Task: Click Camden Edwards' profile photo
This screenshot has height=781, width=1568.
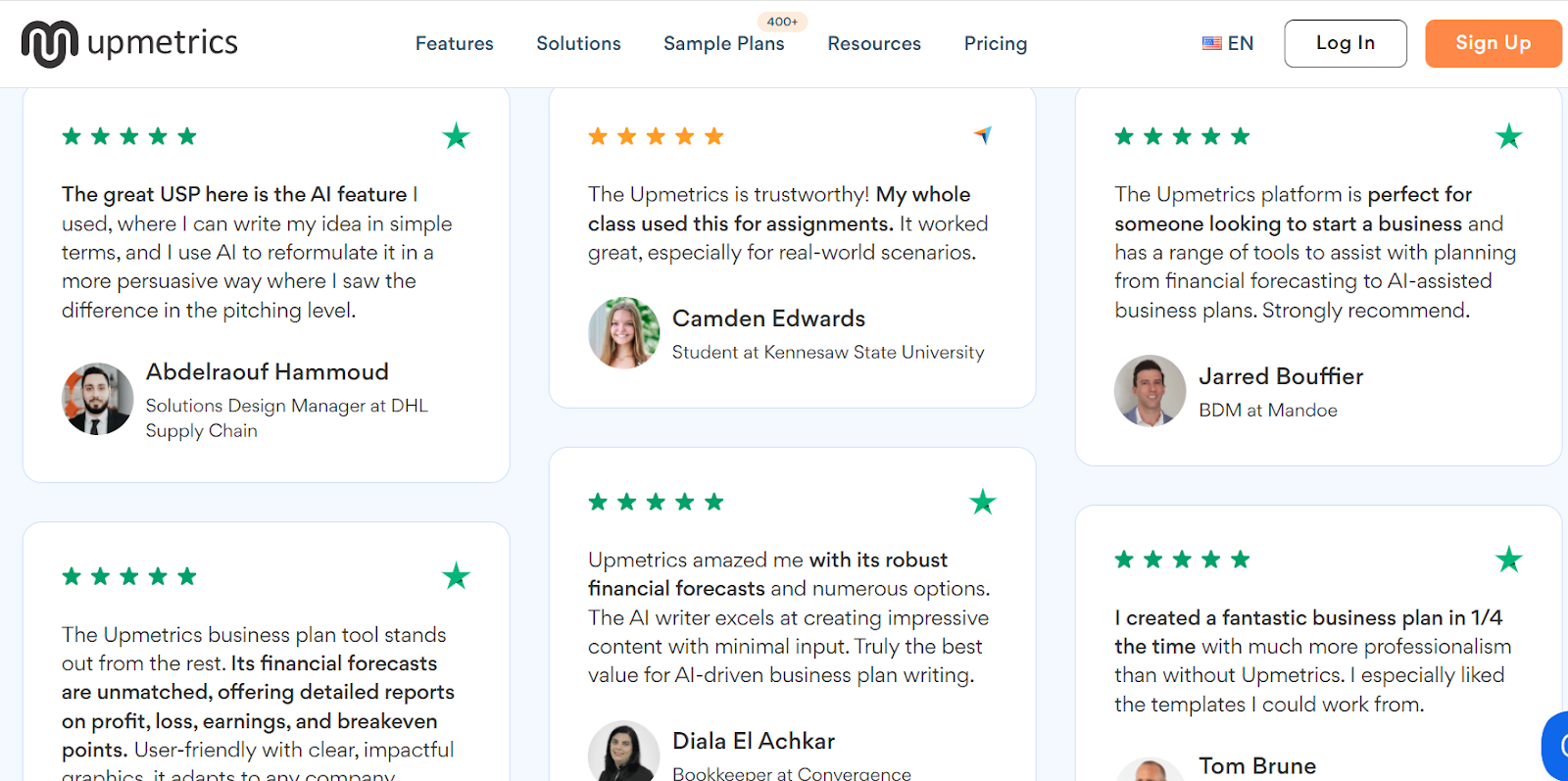Action: [x=624, y=333]
